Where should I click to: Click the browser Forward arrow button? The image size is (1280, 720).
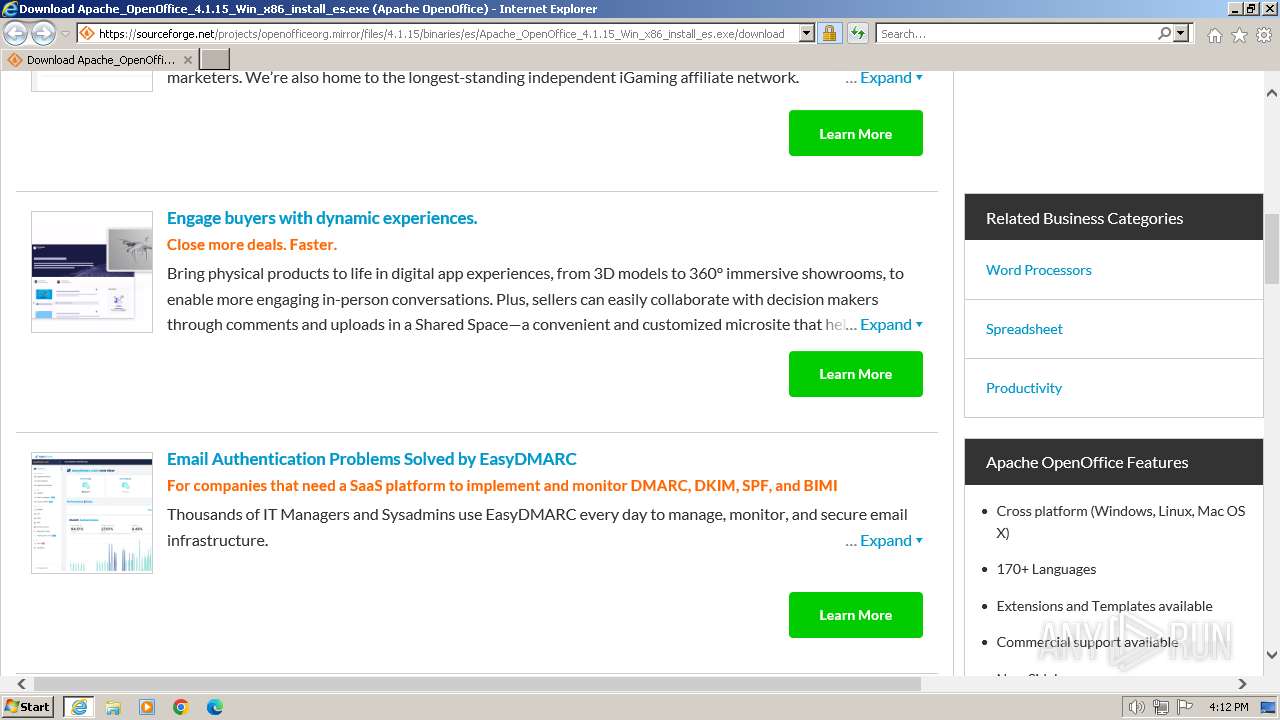(43, 34)
